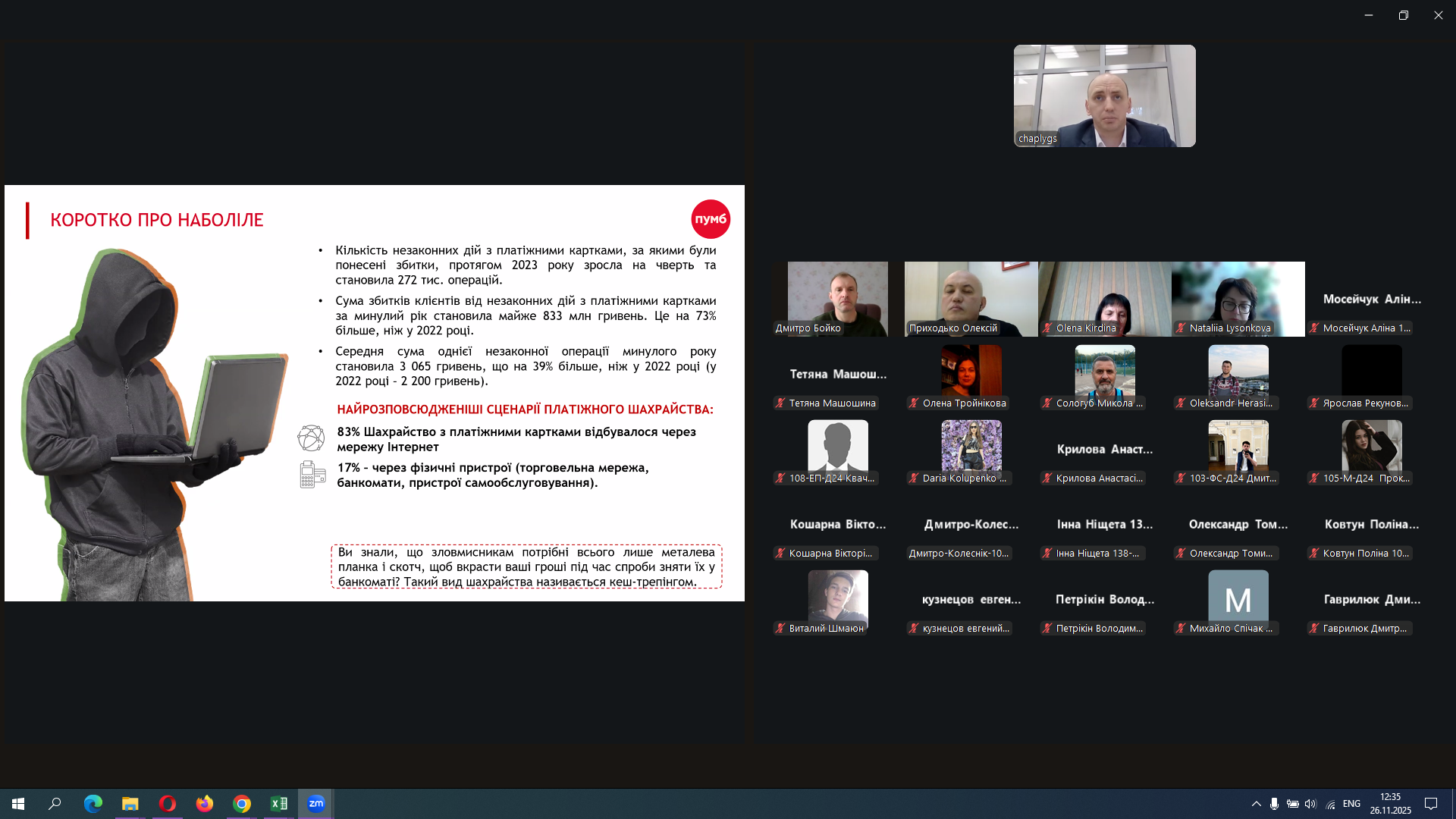Select chaplygs speaker video thumbnail
Screen dimensions: 1456x819
(1104, 96)
